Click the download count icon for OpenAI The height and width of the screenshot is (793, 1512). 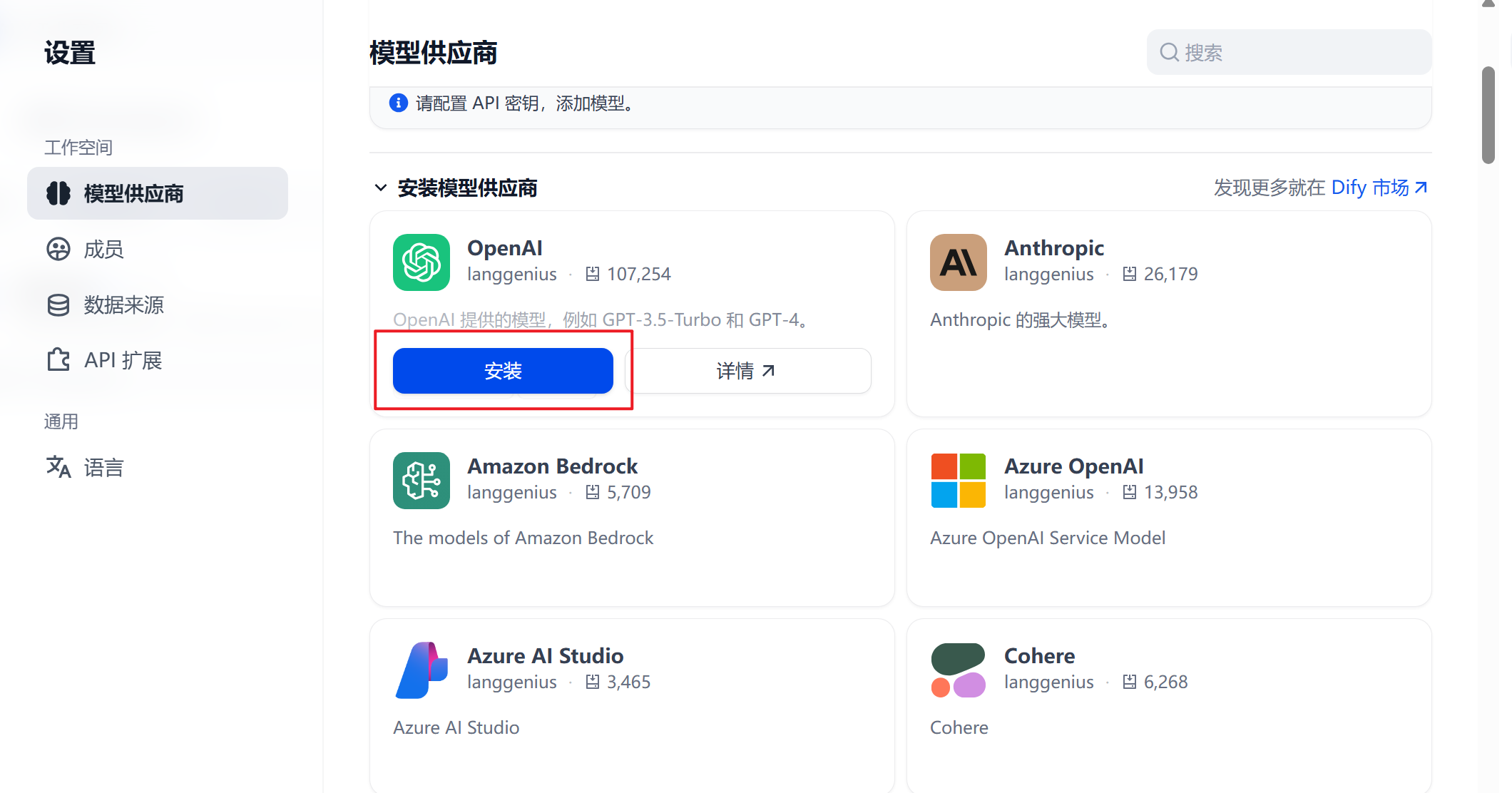tap(593, 274)
